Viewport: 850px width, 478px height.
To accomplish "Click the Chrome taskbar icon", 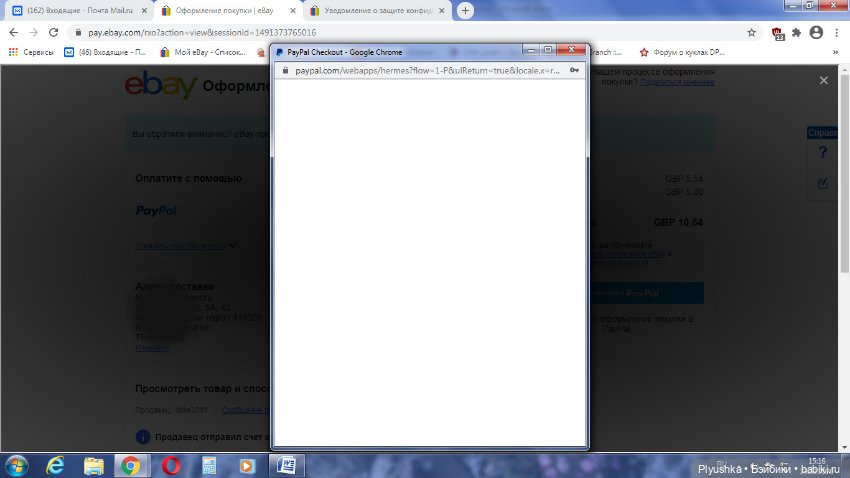I will click(131, 466).
